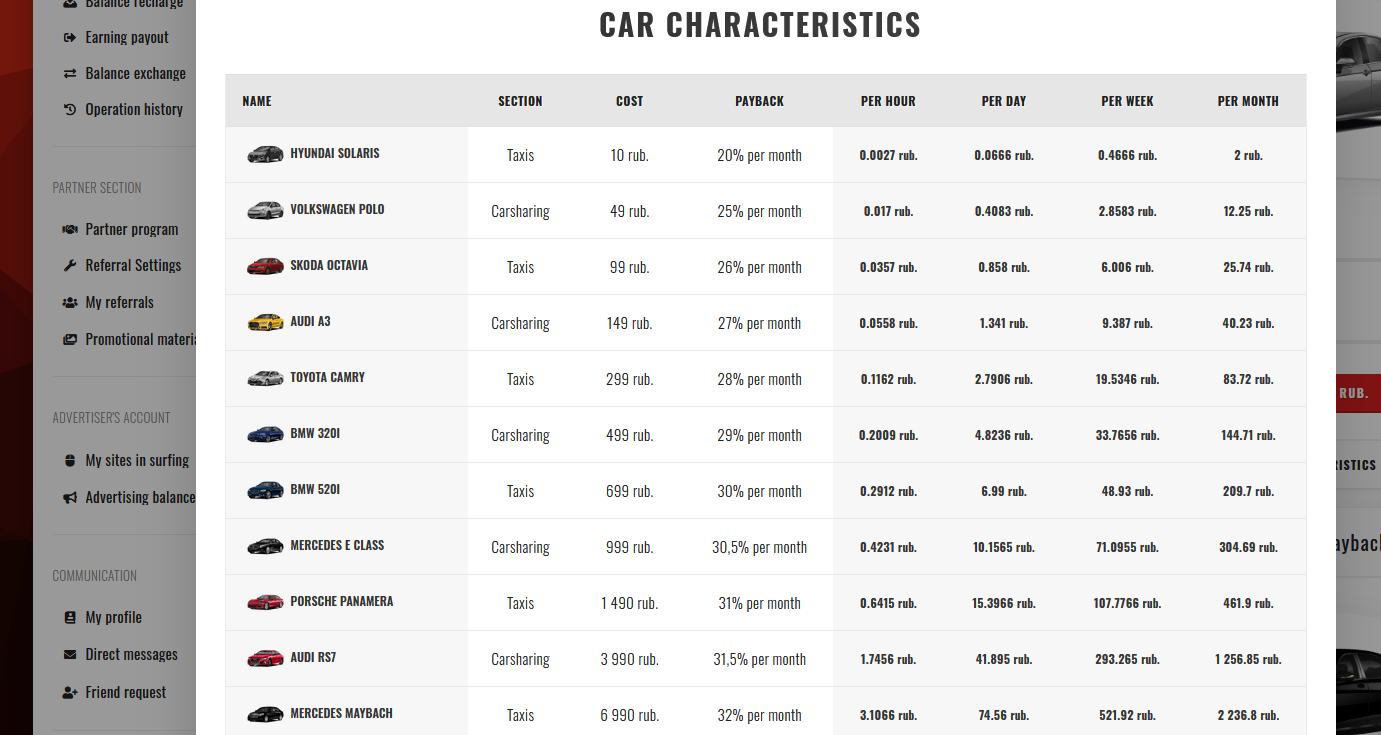Screen dimensions: 1381x735
Task: Click the Friend request user-plus icon
Action: [x=69, y=692]
